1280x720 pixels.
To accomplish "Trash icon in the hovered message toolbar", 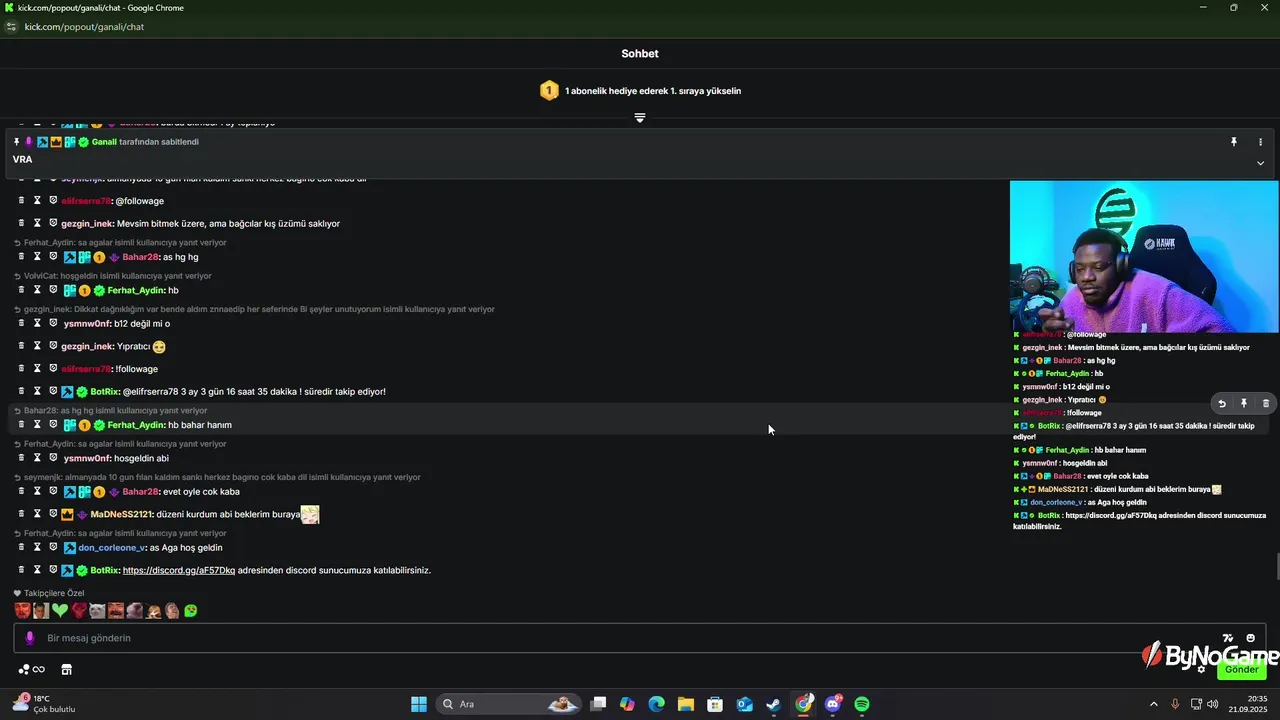I will click(1265, 403).
